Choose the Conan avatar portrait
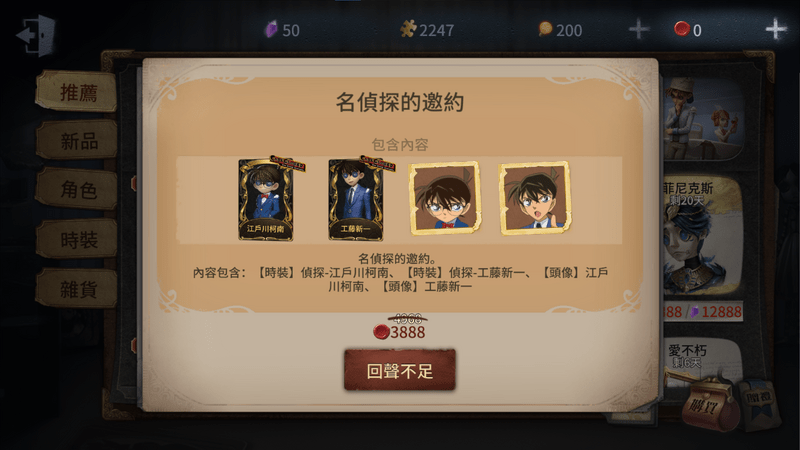Image resolution: width=800 pixels, height=450 pixels. [445, 198]
